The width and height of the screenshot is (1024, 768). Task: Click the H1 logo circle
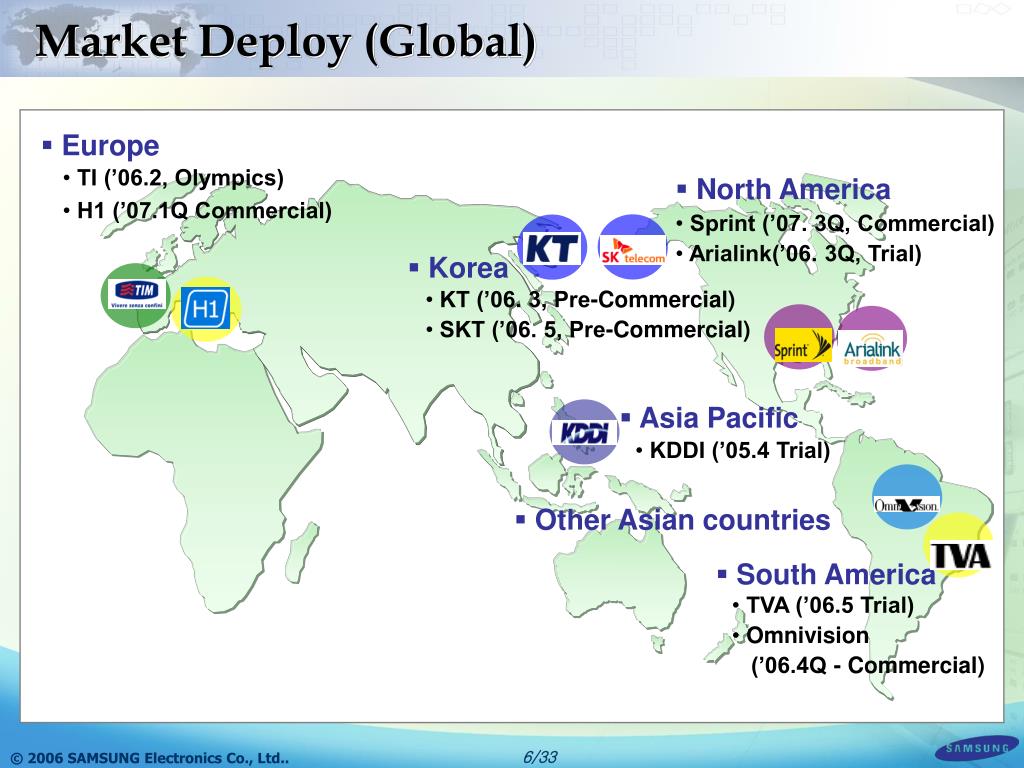click(206, 309)
